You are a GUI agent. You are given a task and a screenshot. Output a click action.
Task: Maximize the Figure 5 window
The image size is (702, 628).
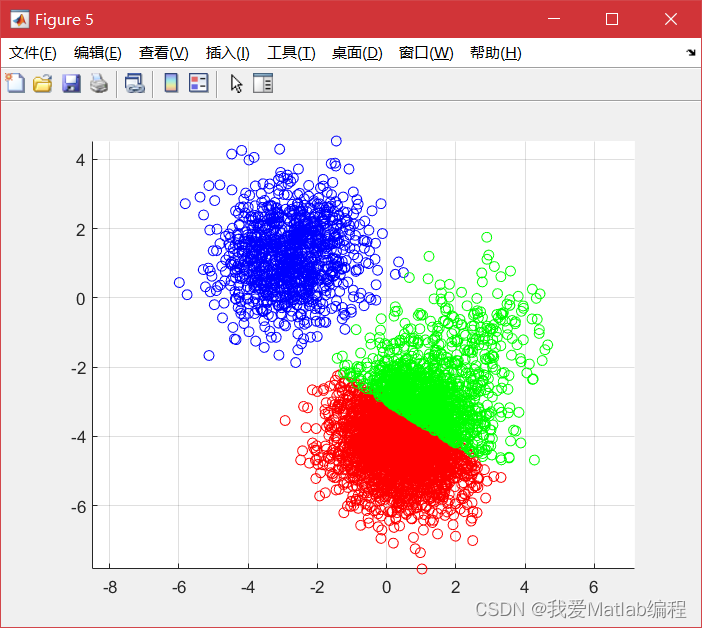pos(612,19)
